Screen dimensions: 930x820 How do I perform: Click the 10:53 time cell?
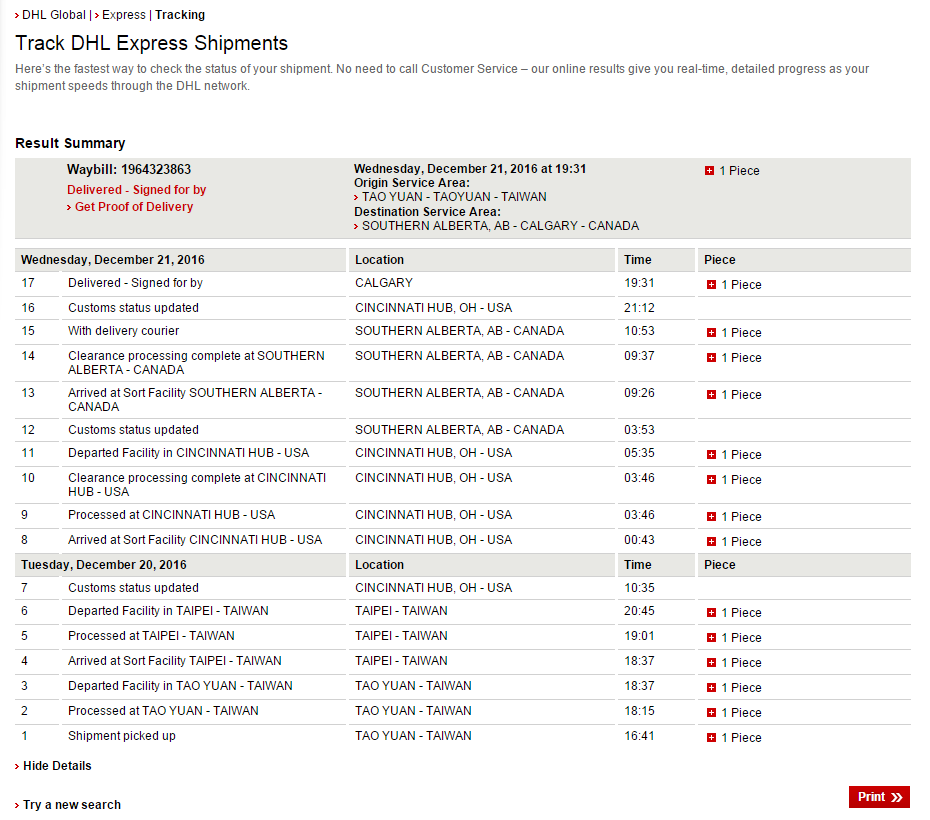pos(639,331)
